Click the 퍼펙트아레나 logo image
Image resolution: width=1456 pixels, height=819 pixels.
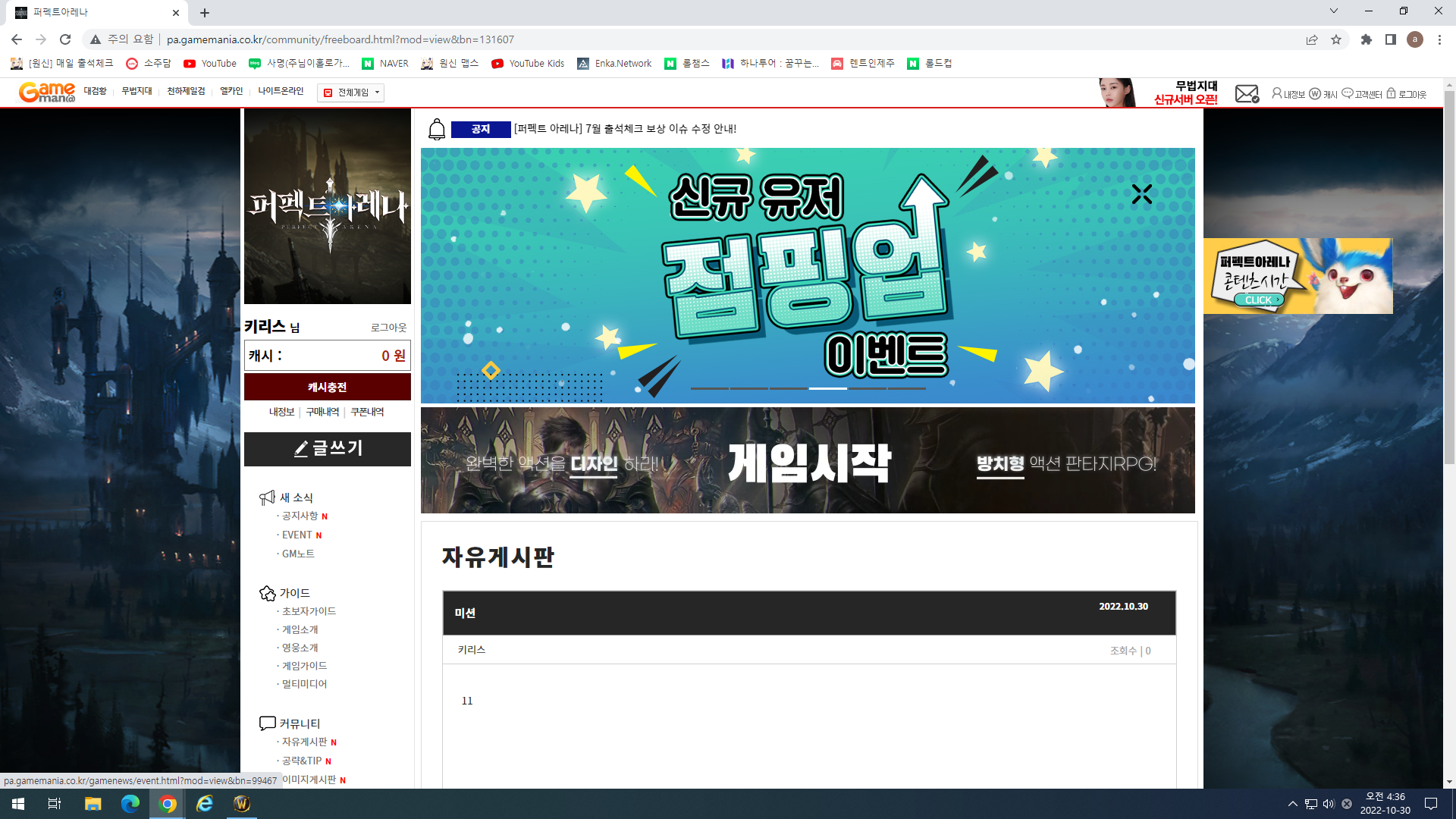tap(328, 206)
